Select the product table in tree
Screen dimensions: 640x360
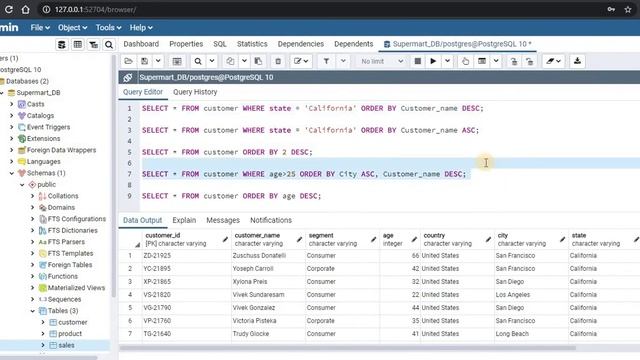70,333
